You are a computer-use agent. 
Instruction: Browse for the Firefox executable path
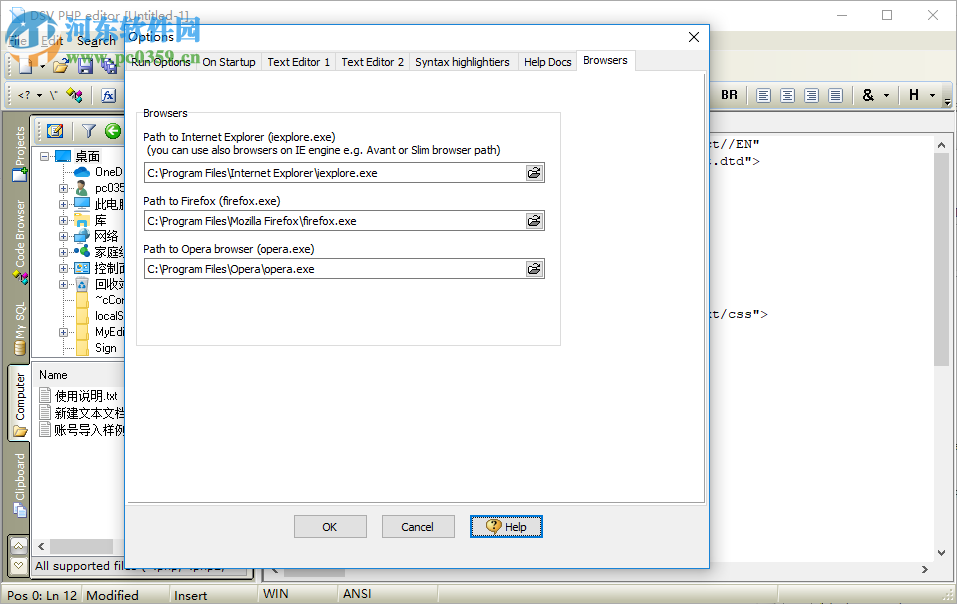pos(535,220)
